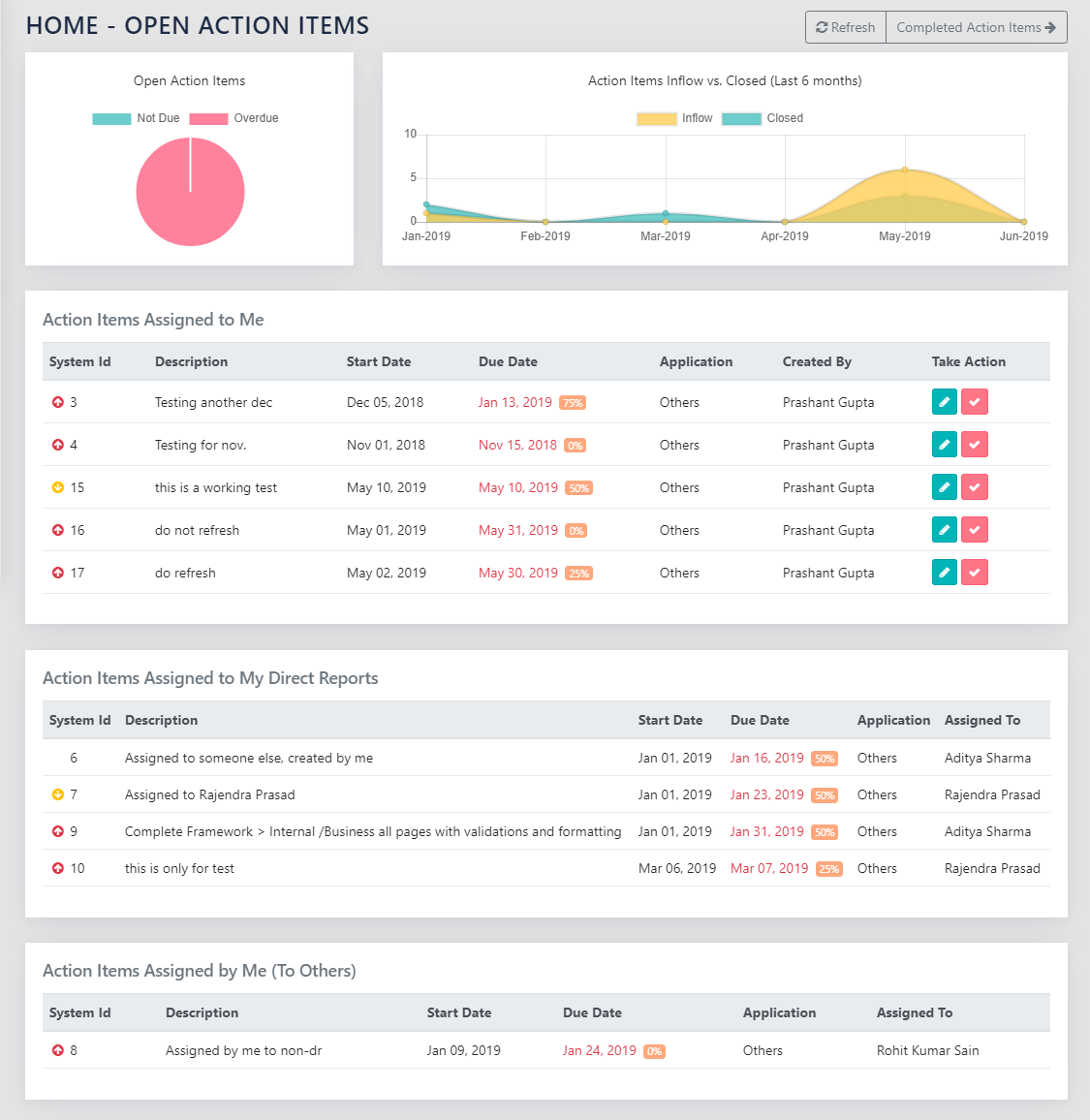Select row 'Assigned to Rajendra Prasad'
Screen dimensions: 1090x1120
click(209, 794)
